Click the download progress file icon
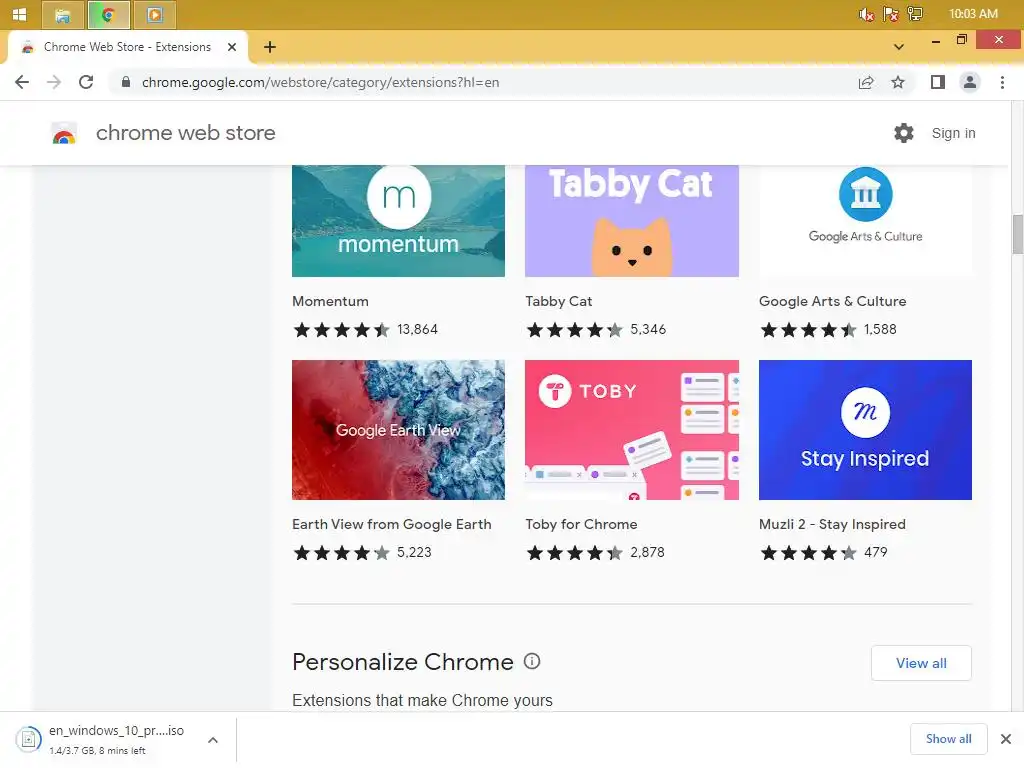This screenshot has width=1024, height=768. pos(28,739)
